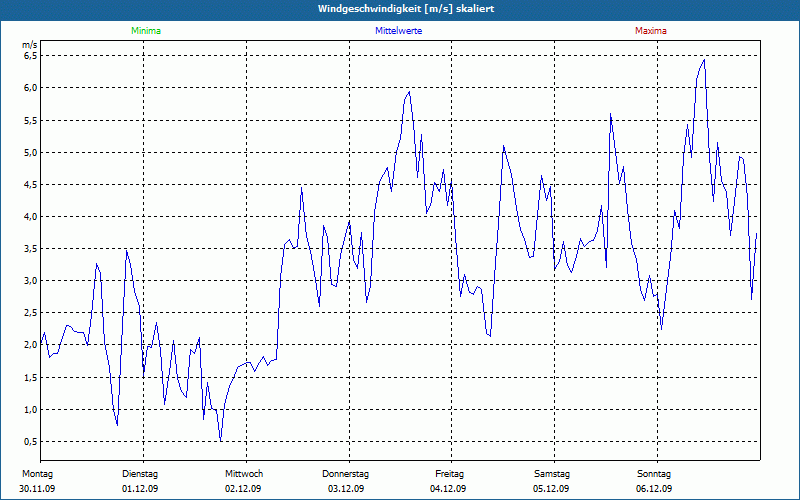The height and width of the screenshot is (500, 800).
Task: Click the date 03.12.09
Action: [346, 489]
